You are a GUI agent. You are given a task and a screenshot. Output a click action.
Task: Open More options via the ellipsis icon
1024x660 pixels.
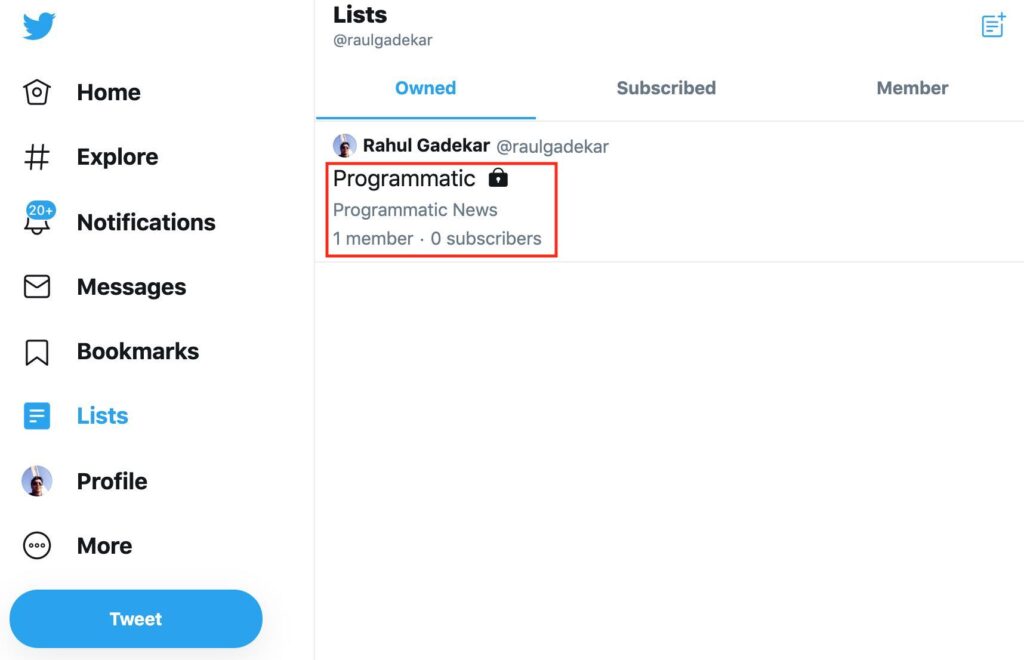click(x=36, y=545)
